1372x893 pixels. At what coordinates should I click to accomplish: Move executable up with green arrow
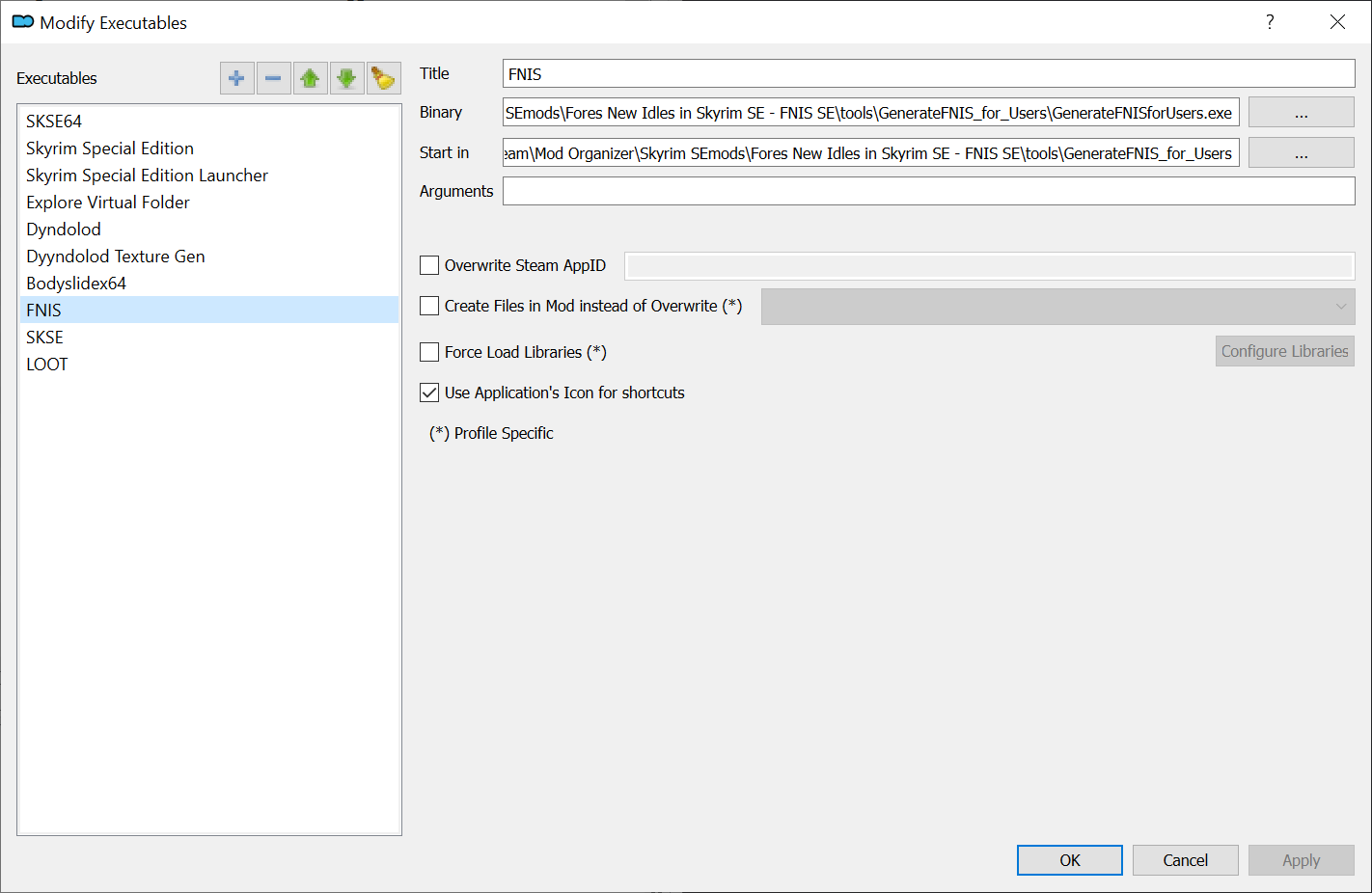[310, 78]
